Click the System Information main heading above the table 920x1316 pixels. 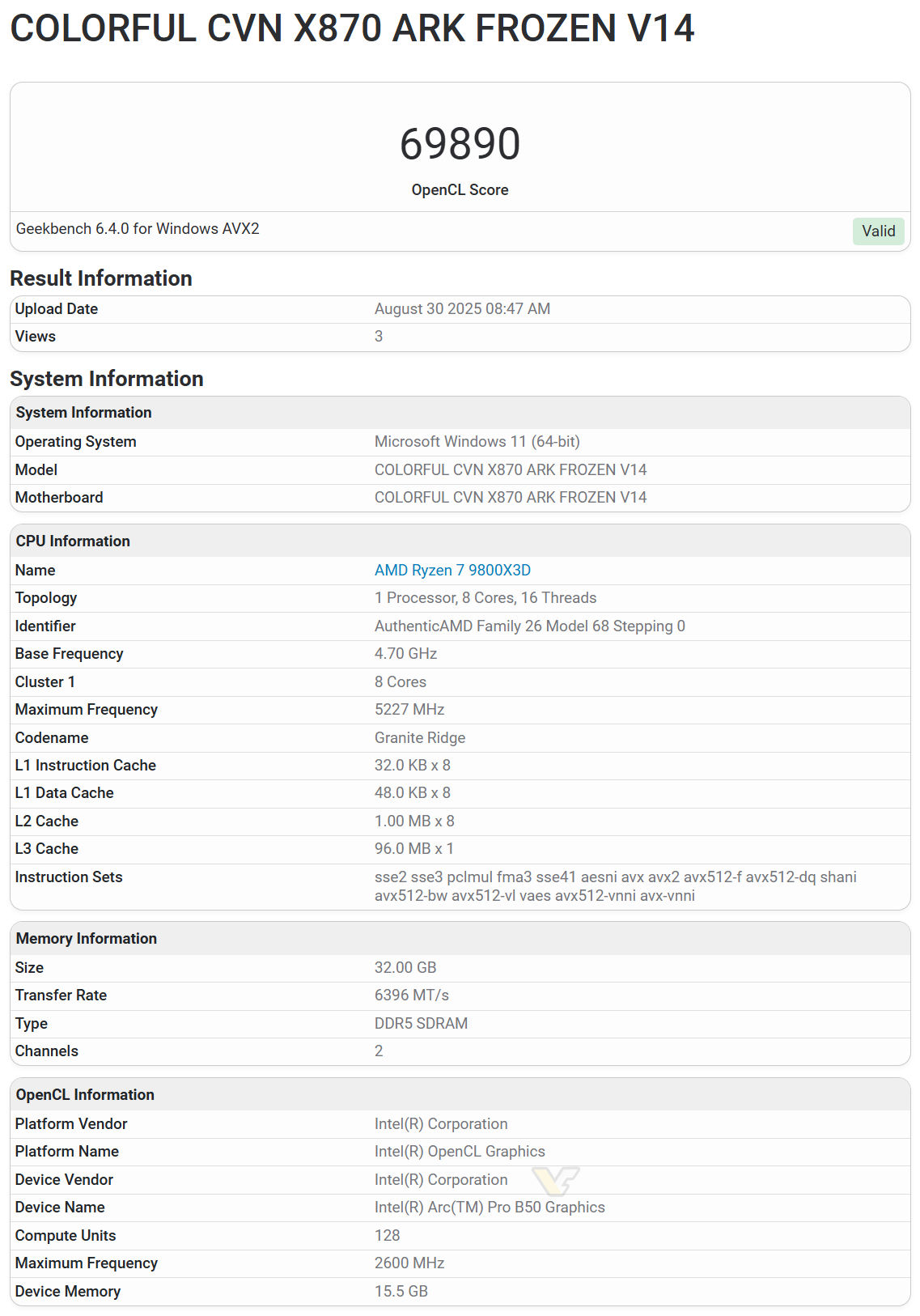[107, 379]
